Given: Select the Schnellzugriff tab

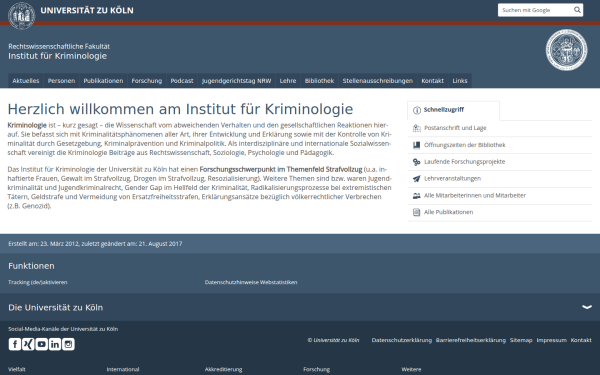Looking at the screenshot, I should click(x=453, y=110).
